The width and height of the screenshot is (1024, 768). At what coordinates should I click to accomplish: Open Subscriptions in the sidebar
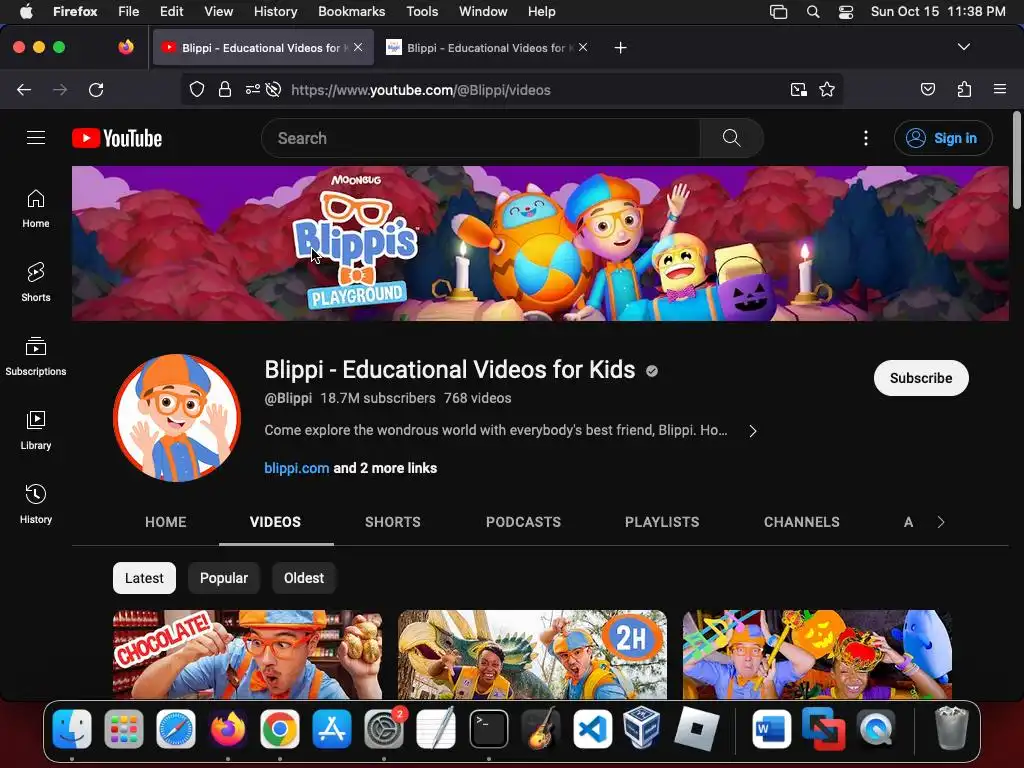coord(36,357)
